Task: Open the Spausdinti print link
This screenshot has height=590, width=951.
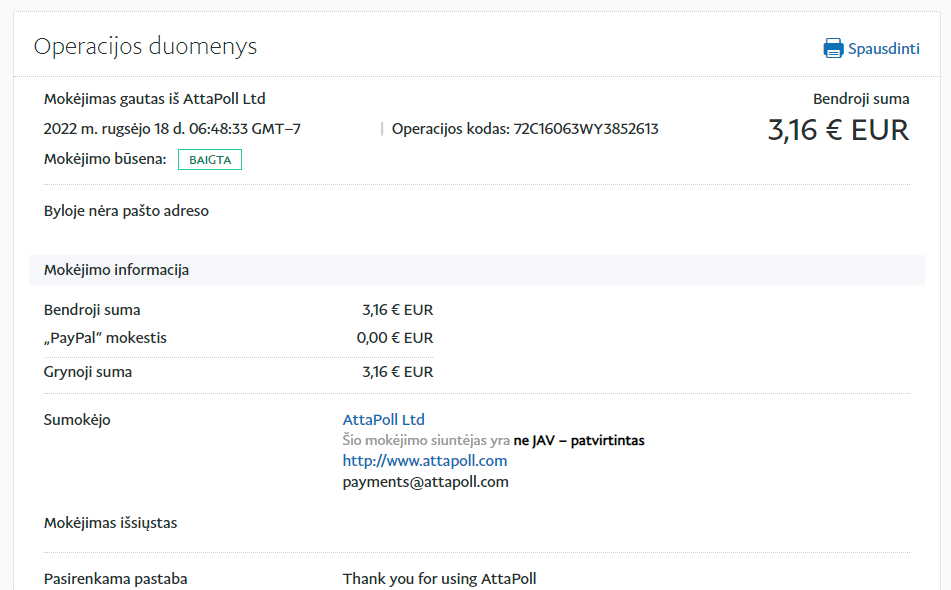Action: tap(884, 49)
